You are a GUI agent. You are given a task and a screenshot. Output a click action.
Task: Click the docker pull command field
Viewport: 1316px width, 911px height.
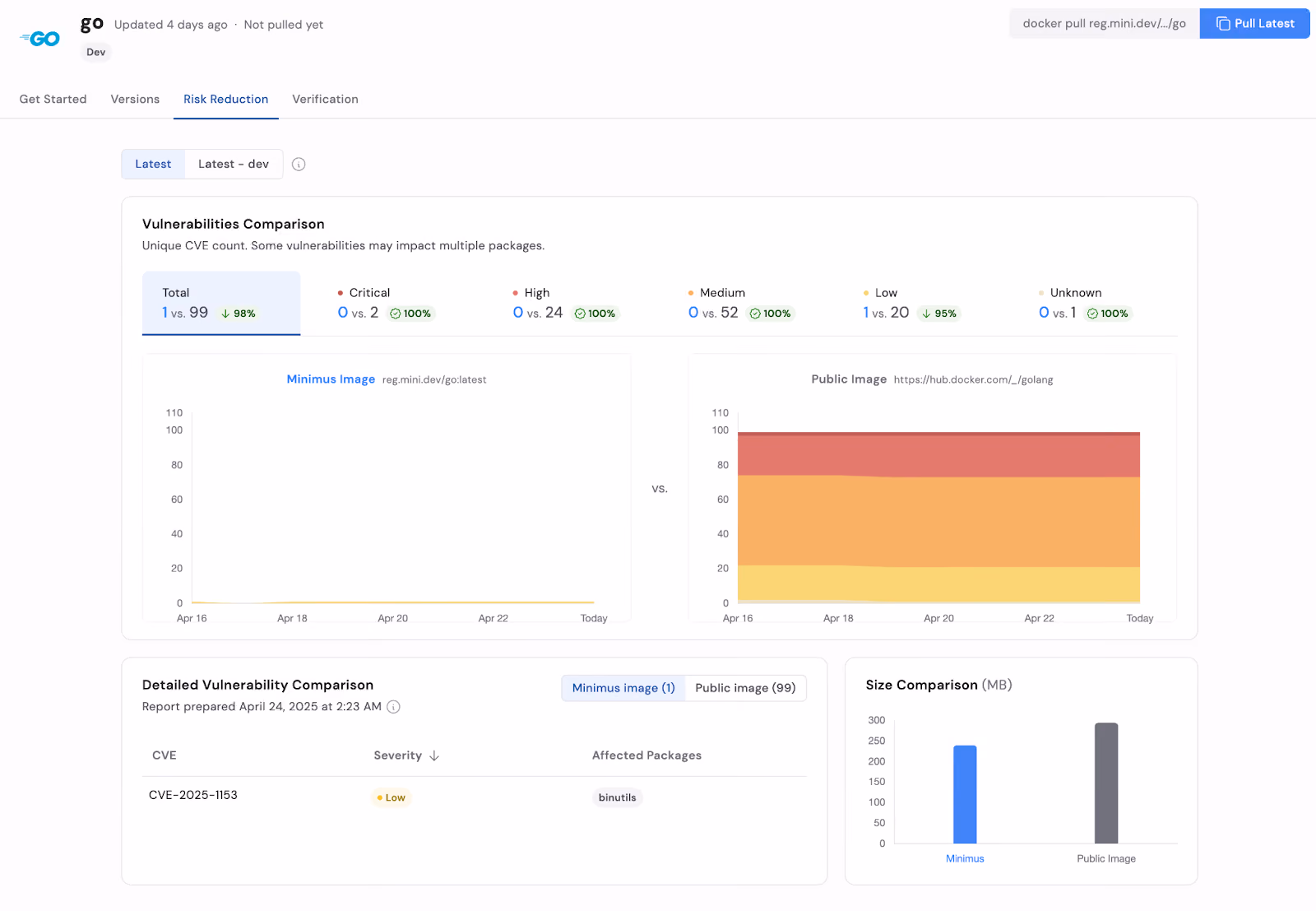pyautogui.click(x=1105, y=24)
